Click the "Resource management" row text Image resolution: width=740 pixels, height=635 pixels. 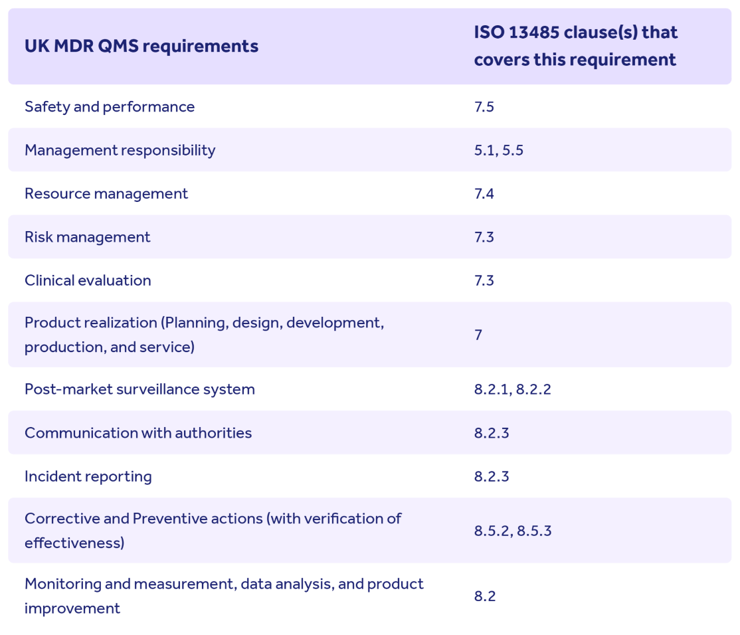106,194
